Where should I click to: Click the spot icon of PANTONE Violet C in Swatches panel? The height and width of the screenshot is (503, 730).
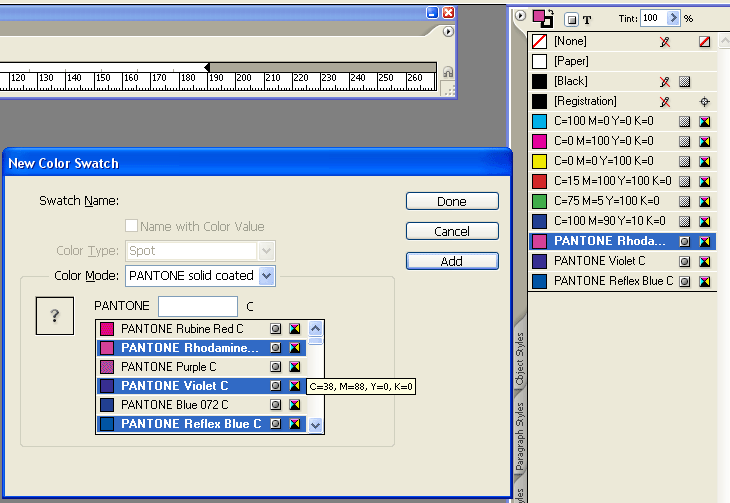[x=684, y=261]
